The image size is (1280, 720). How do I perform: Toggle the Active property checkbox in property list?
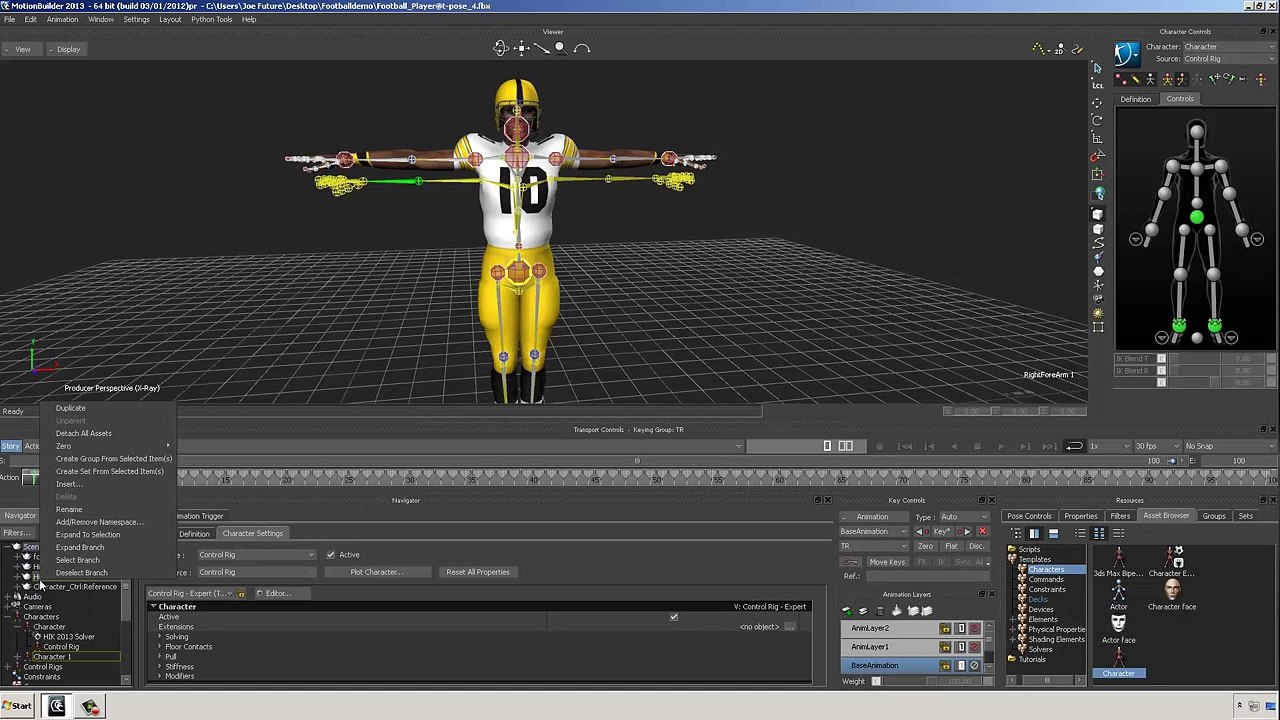[673, 617]
